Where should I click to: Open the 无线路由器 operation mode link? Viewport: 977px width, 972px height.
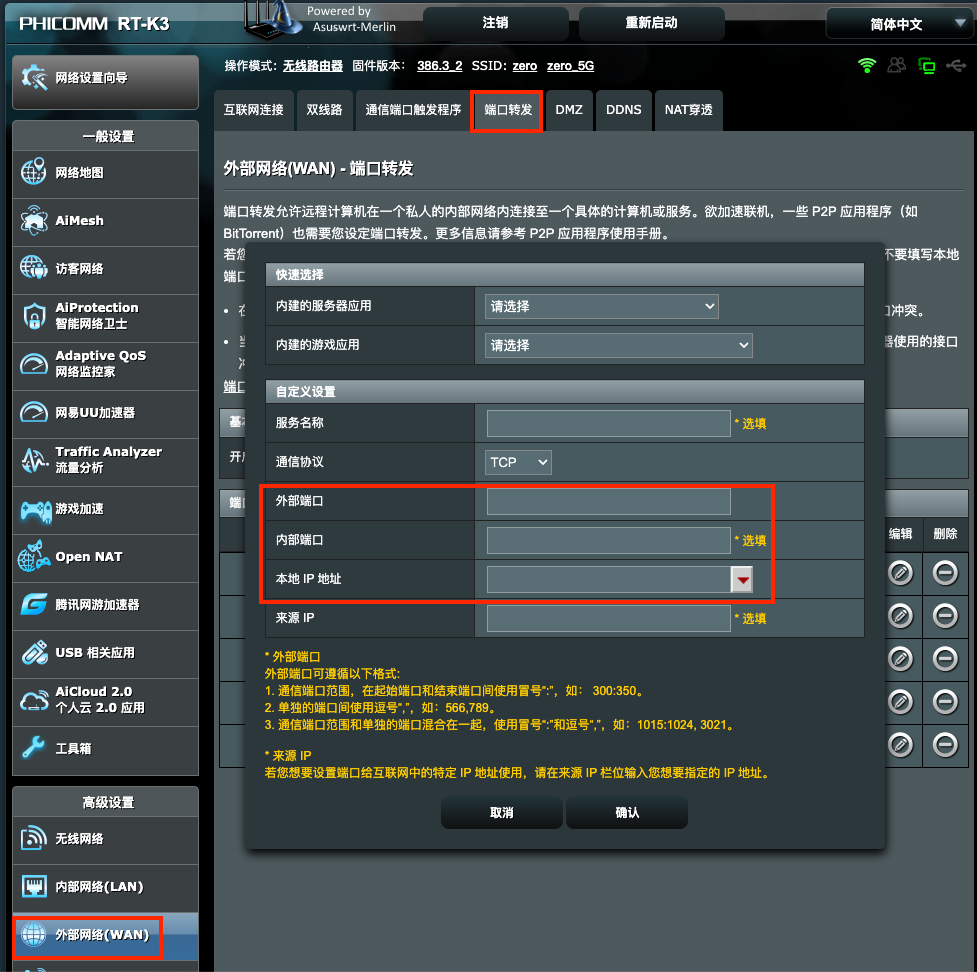[313, 66]
